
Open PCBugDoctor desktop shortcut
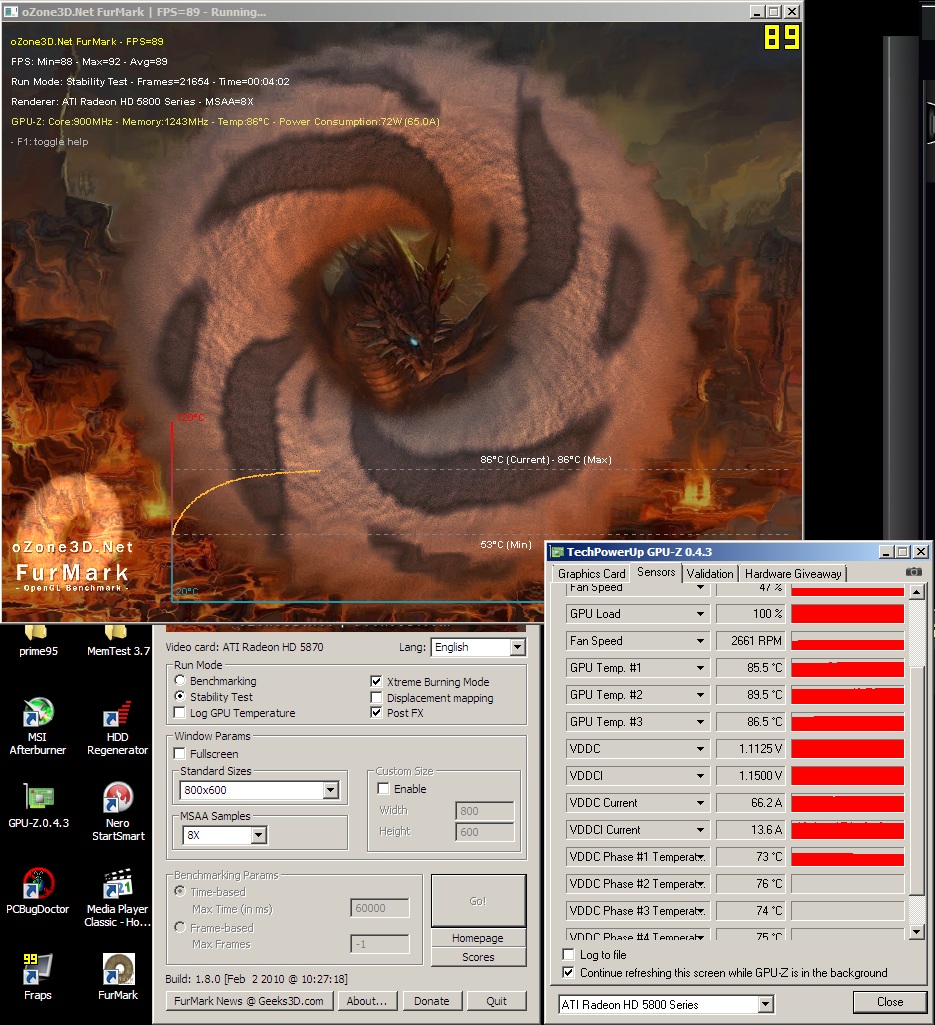(x=37, y=891)
